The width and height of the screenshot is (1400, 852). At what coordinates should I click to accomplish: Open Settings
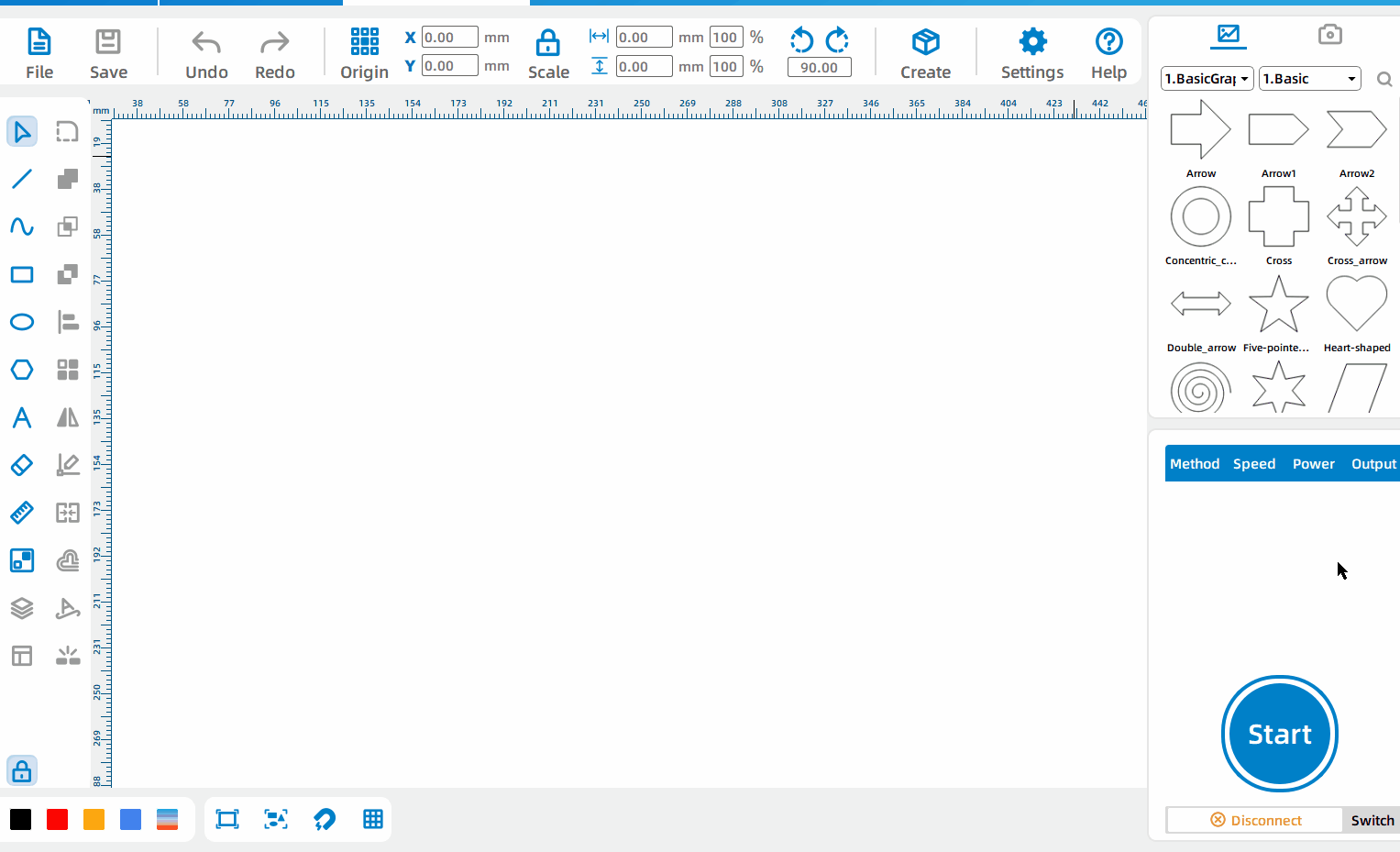(1032, 53)
